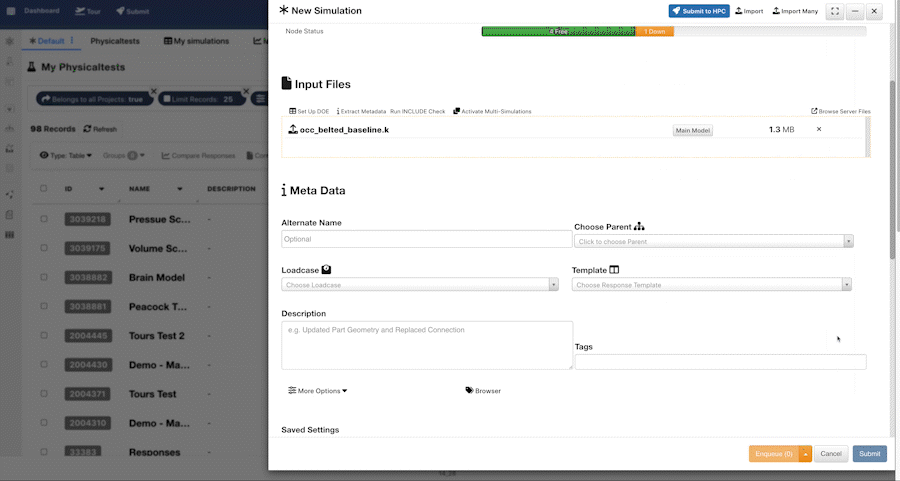Open the NAME column sort arrow

click(180, 189)
